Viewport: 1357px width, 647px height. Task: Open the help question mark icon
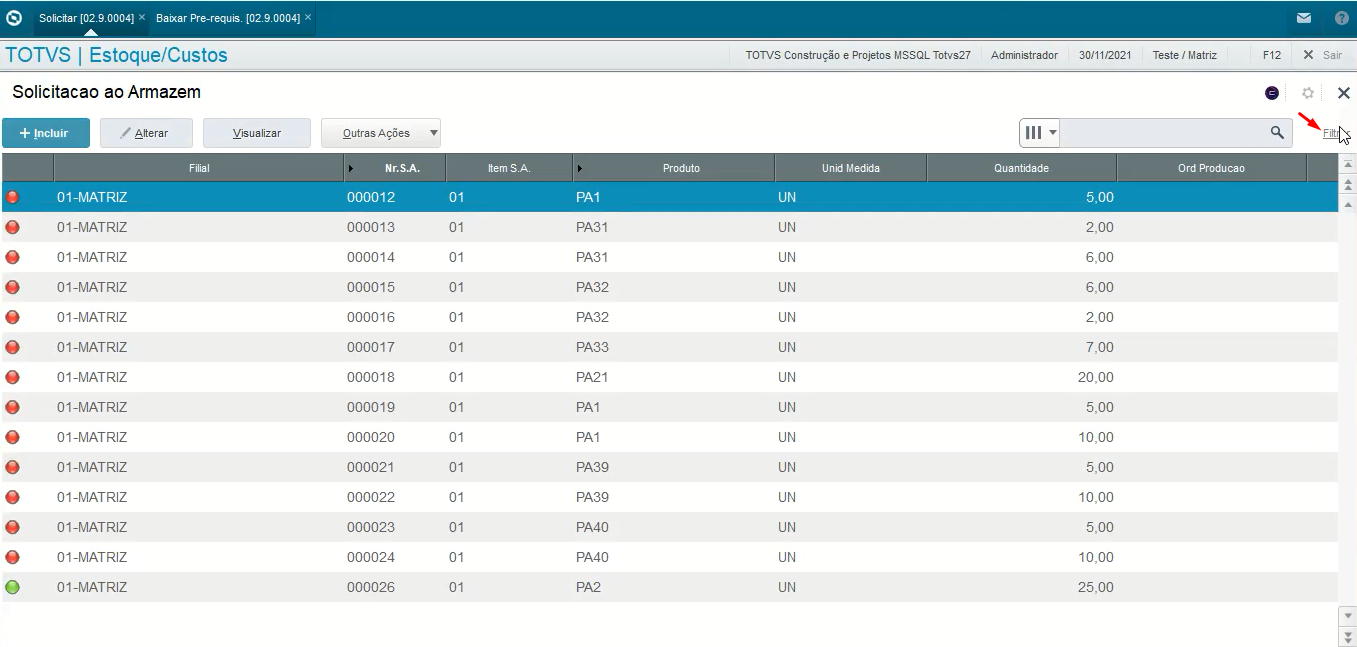1341,18
